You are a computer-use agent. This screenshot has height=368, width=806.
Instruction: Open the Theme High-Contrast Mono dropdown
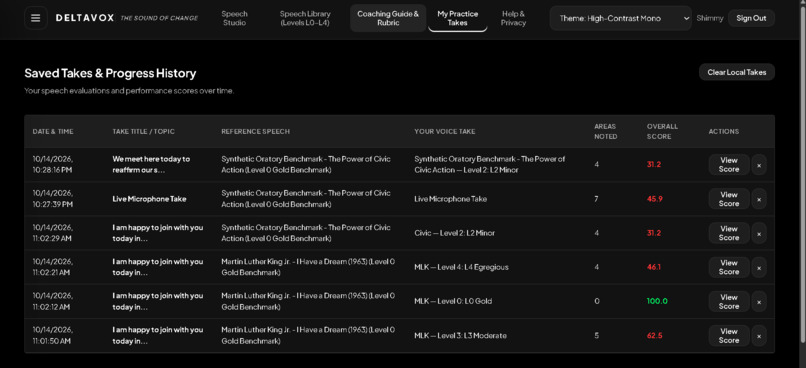point(620,18)
